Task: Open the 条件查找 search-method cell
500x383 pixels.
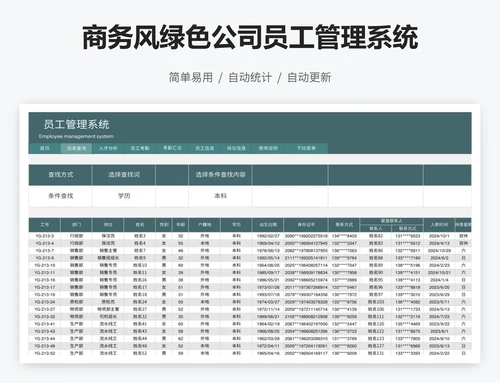Action: [x=60, y=196]
